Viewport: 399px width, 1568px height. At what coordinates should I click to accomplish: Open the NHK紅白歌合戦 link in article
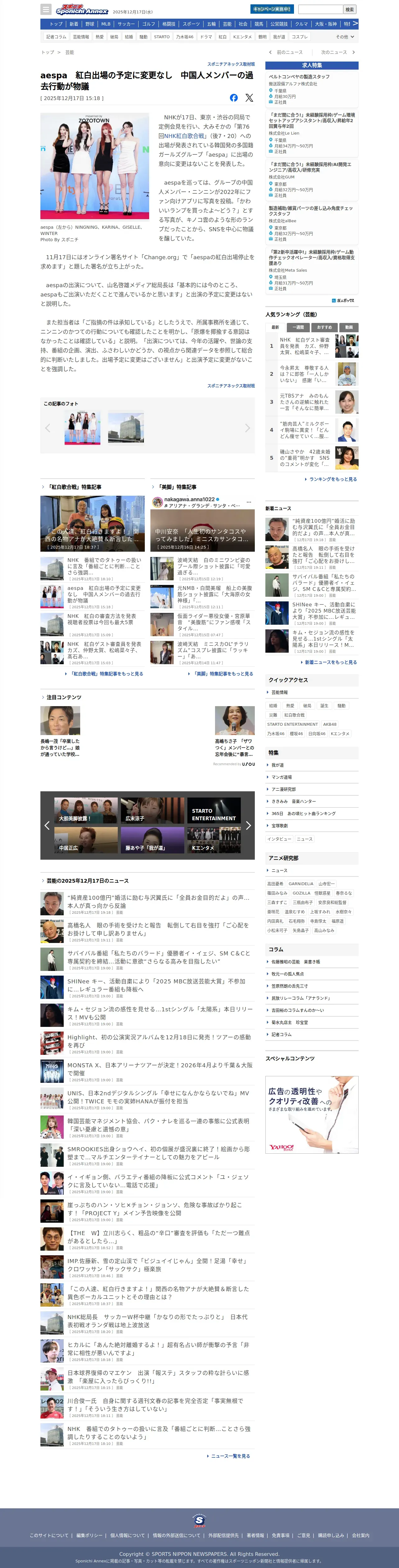pos(184,136)
